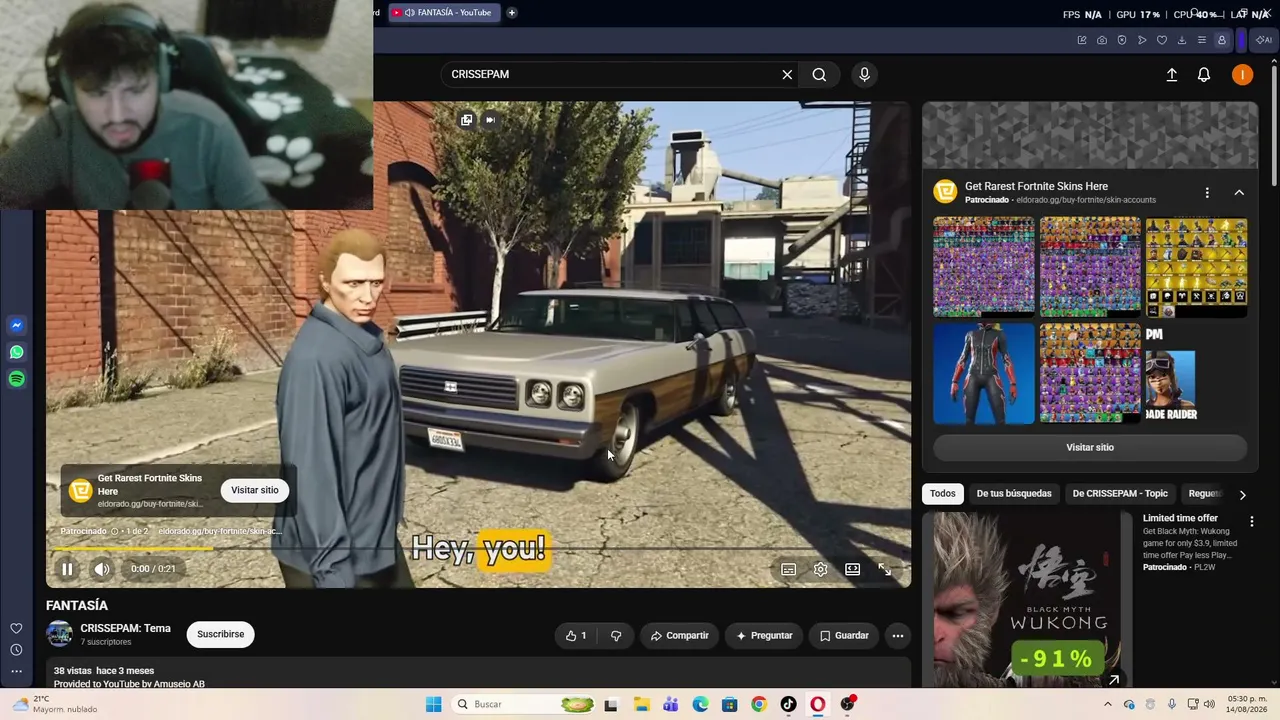
Task: Open a new browser tab
Action: click(512, 13)
